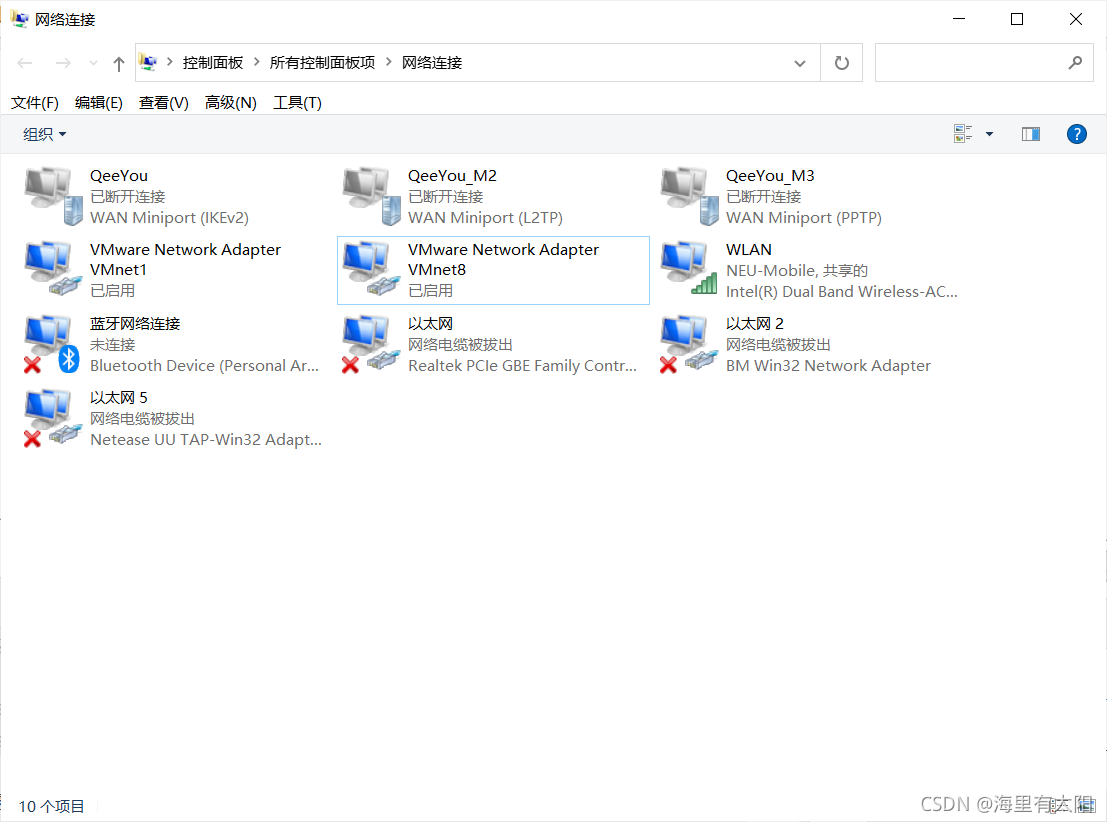The width and height of the screenshot is (1107, 822).
Task: Expand the address bar history dropdown
Action: (x=800, y=64)
